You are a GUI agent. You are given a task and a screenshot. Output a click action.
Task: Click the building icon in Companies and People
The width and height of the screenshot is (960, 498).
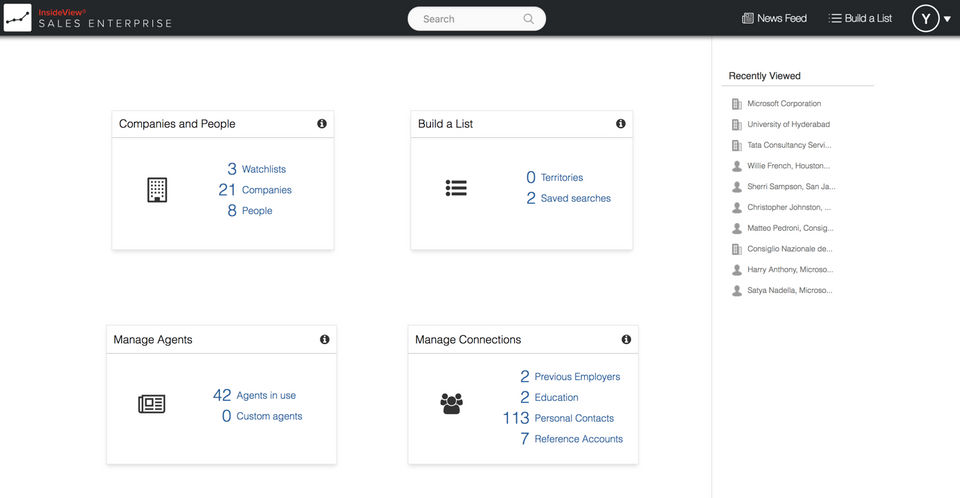pos(157,190)
